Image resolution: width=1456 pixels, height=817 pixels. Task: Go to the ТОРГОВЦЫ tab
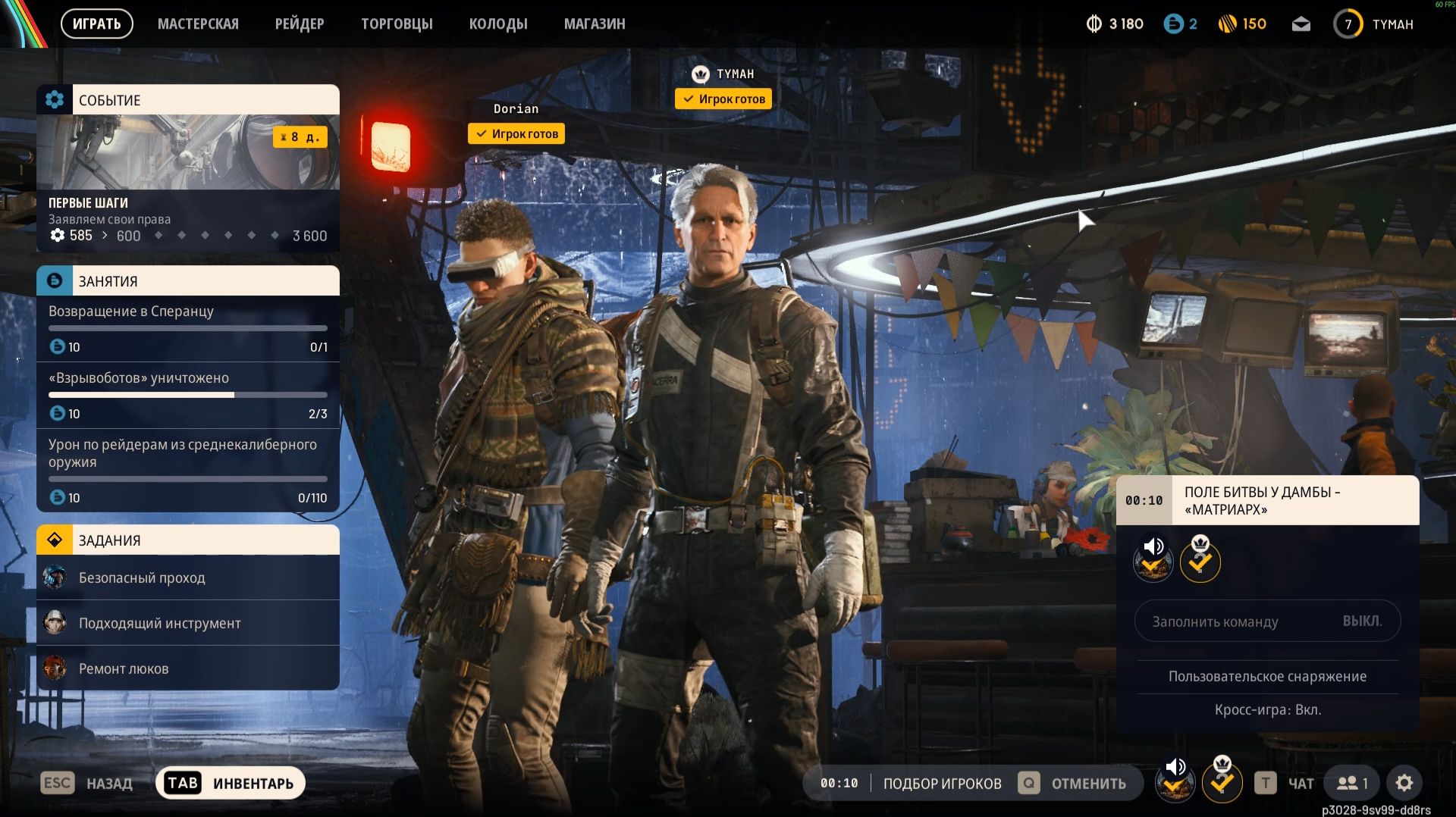point(397,24)
